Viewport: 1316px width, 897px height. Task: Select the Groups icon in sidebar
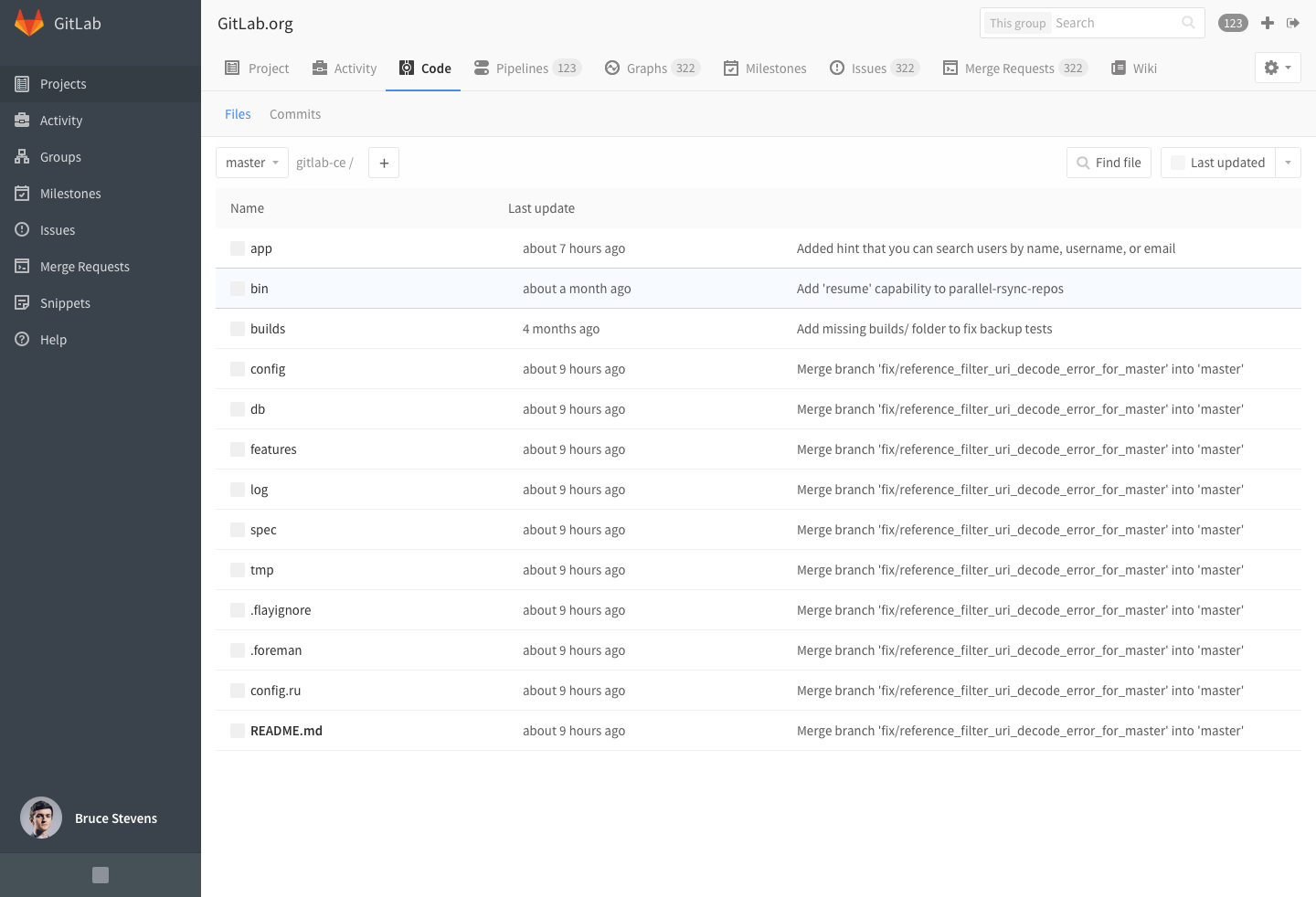tap(22, 156)
